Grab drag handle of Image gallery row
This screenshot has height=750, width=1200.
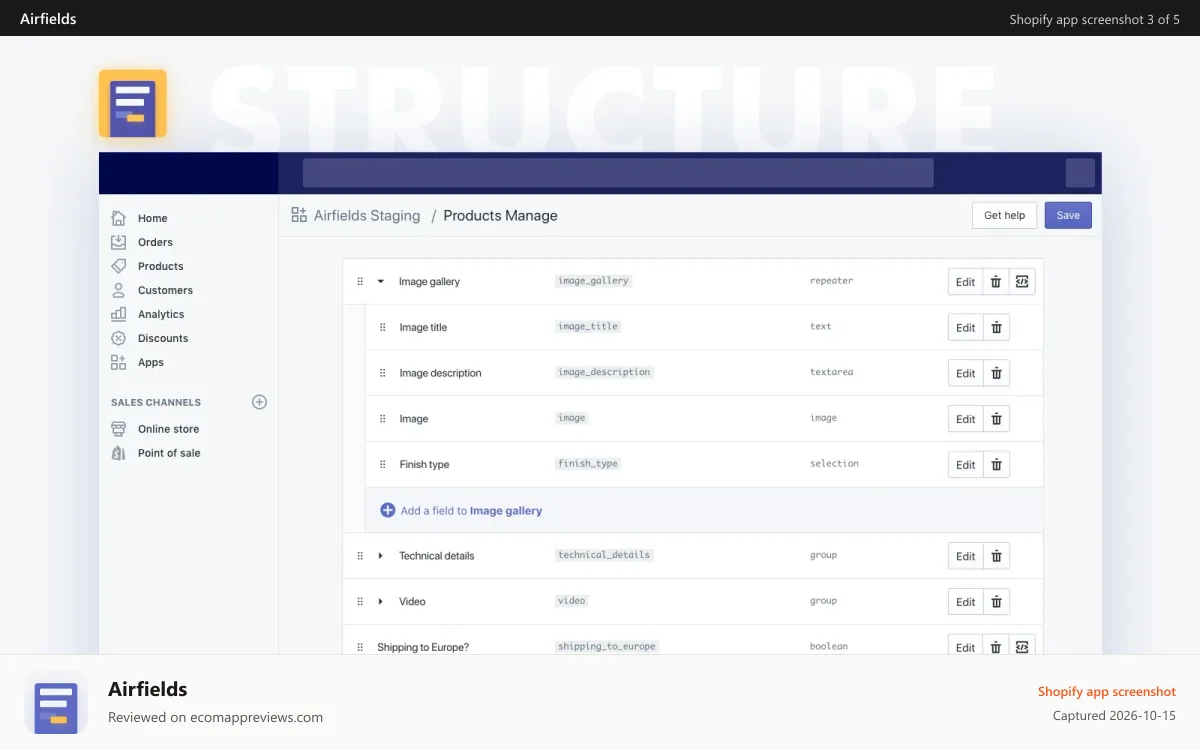click(360, 282)
